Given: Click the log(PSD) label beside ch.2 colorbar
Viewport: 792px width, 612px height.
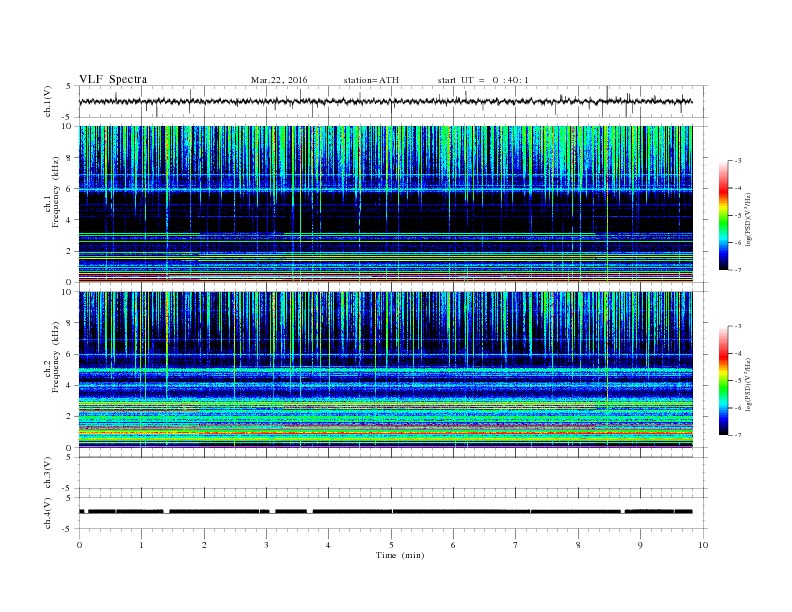Looking at the screenshot, I should point(748,385).
